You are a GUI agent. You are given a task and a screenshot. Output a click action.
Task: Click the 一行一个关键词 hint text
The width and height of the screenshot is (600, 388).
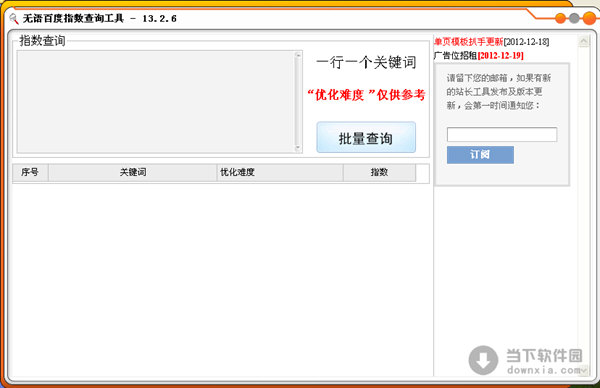coord(366,62)
